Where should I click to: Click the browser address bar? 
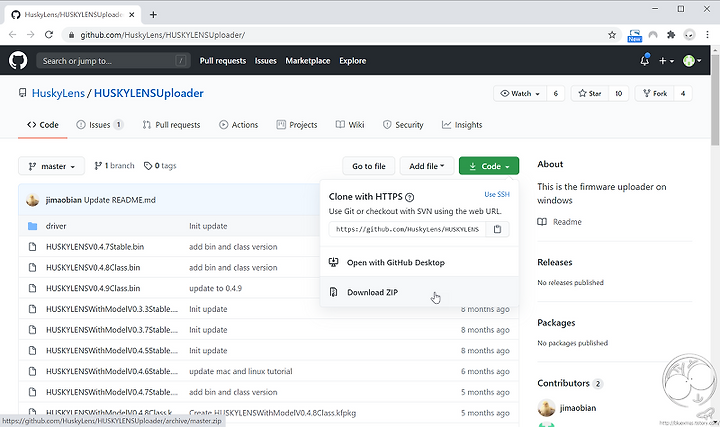point(340,35)
